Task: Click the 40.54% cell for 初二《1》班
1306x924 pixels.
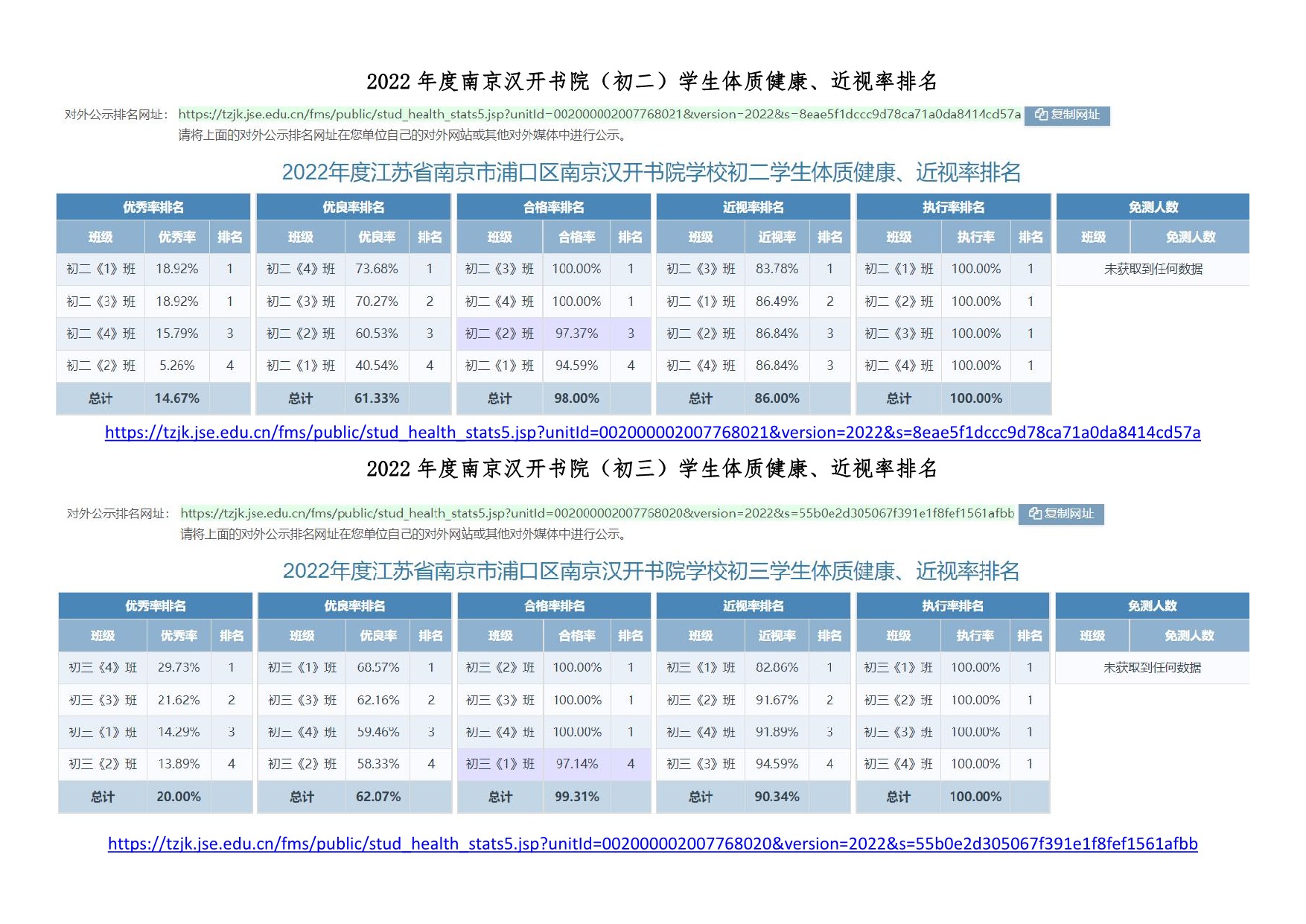Action: (377, 366)
